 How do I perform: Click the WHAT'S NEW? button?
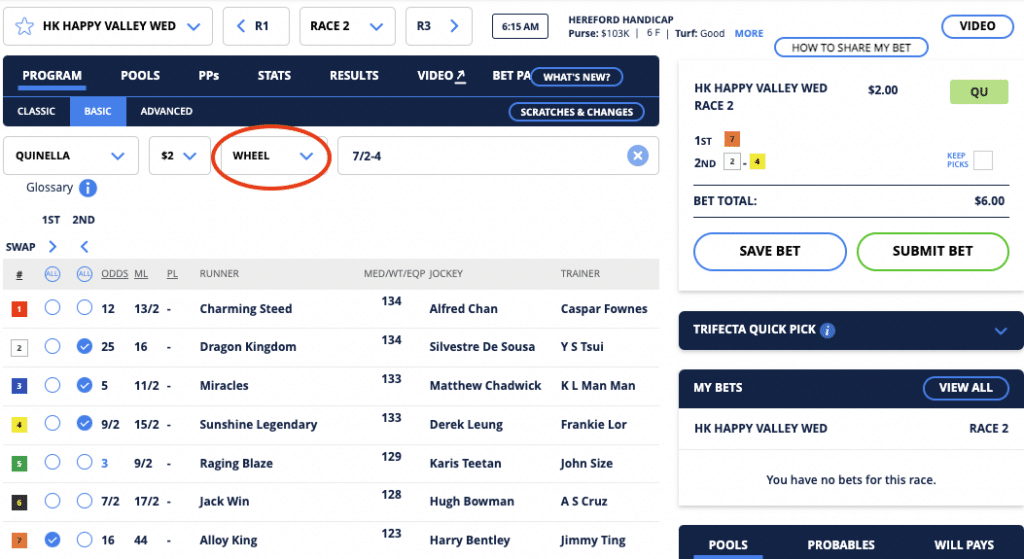tap(576, 77)
